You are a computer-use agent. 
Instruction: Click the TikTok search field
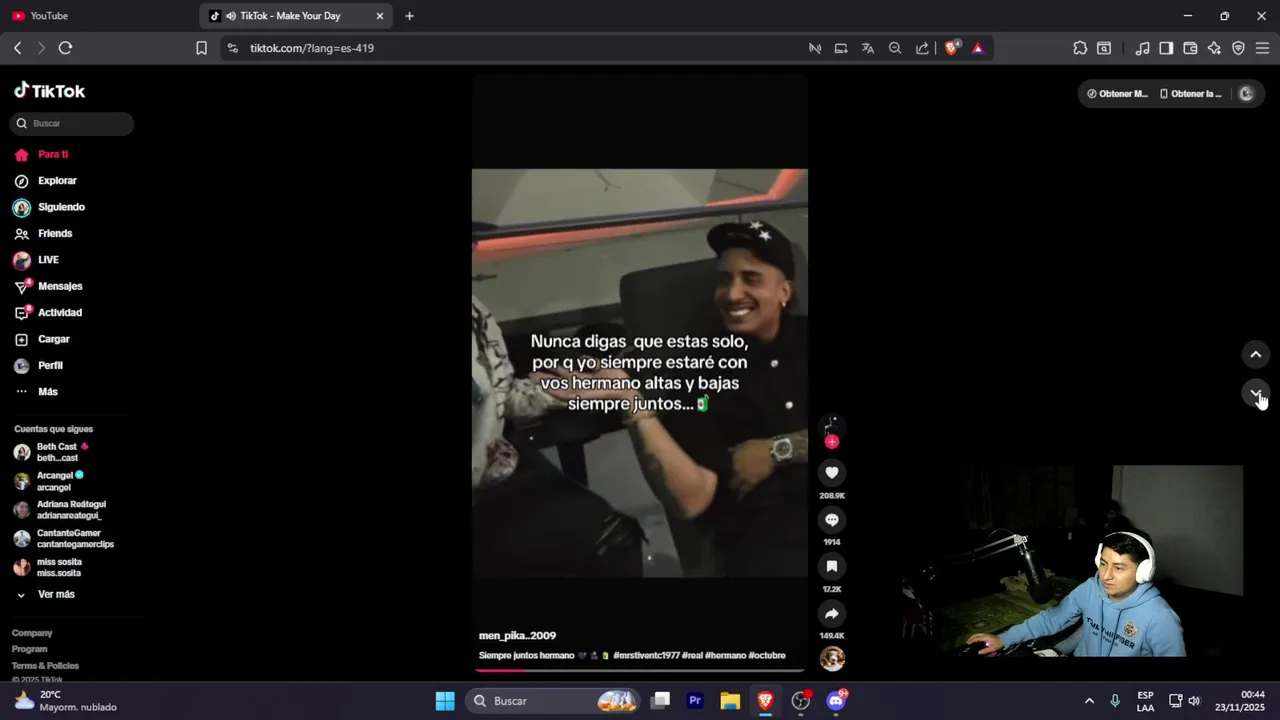[72, 123]
